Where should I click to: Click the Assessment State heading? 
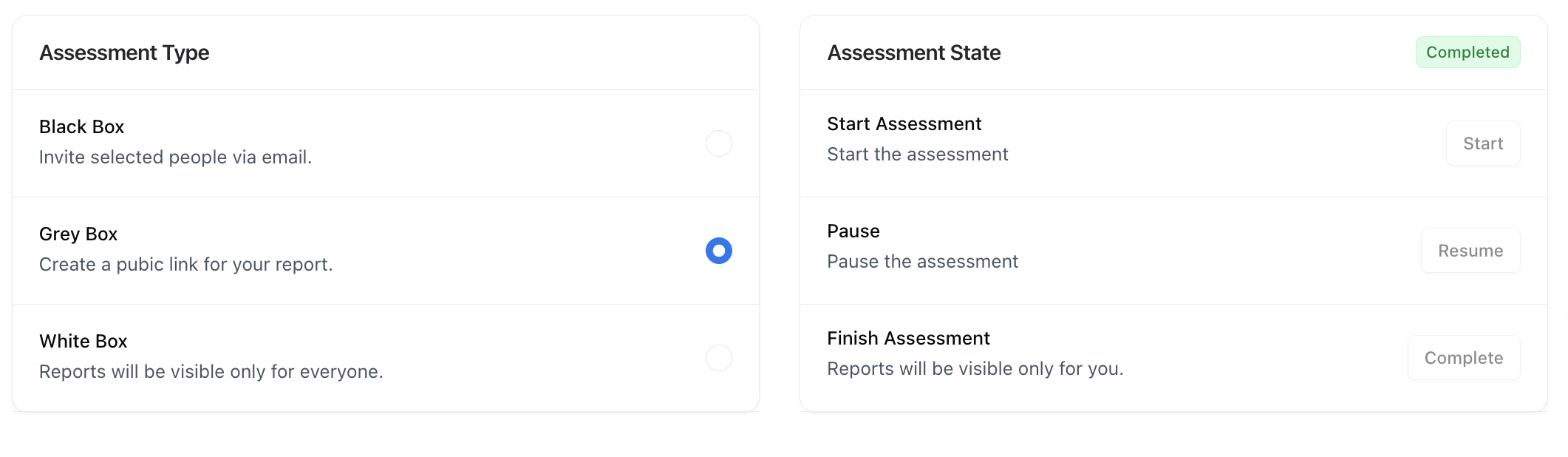913,53
